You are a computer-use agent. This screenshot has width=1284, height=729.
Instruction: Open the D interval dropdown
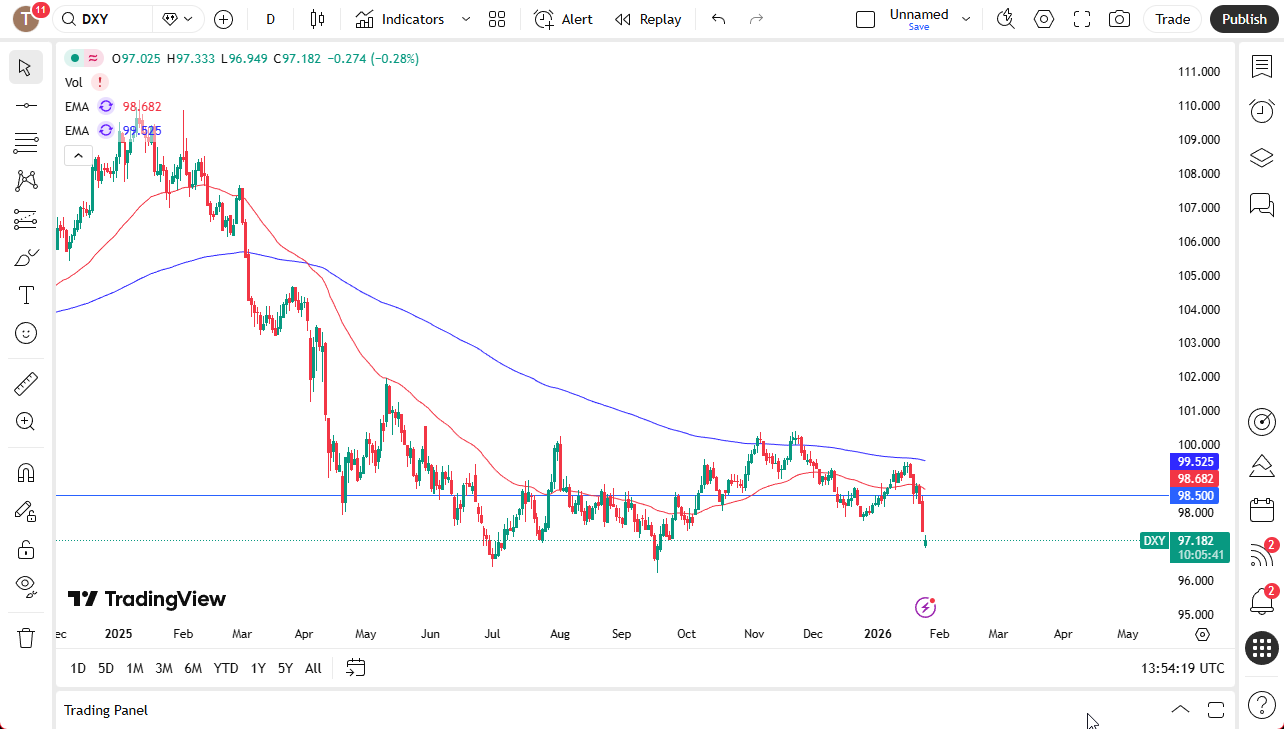pyautogui.click(x=270, y=19)
